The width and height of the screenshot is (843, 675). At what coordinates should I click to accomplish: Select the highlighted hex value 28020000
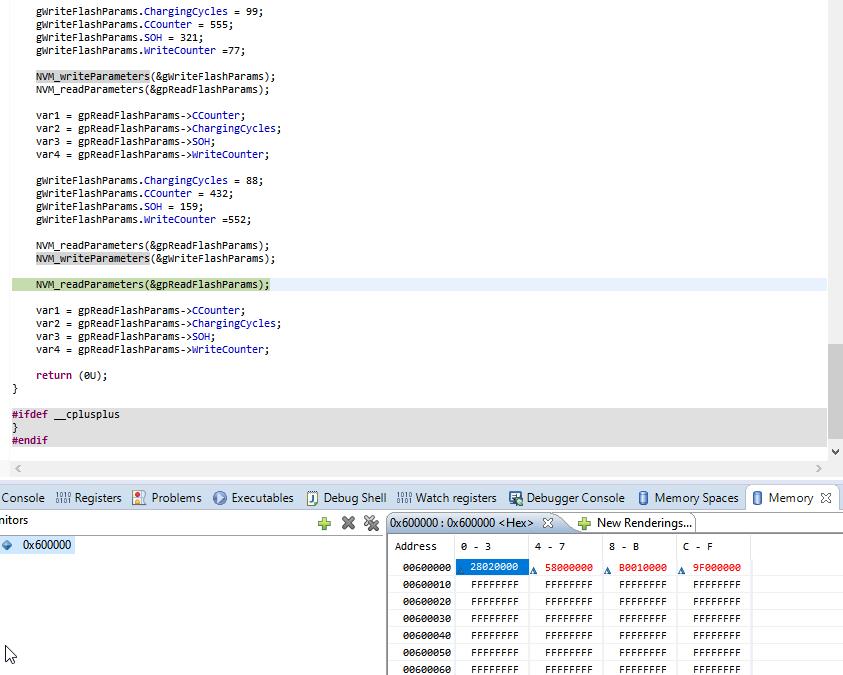click(x=496, y=567)
